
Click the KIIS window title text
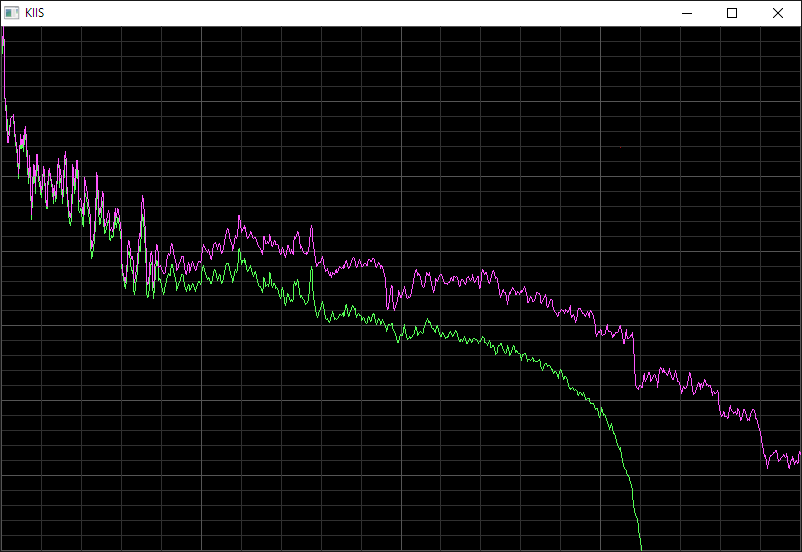click(34, 13)
